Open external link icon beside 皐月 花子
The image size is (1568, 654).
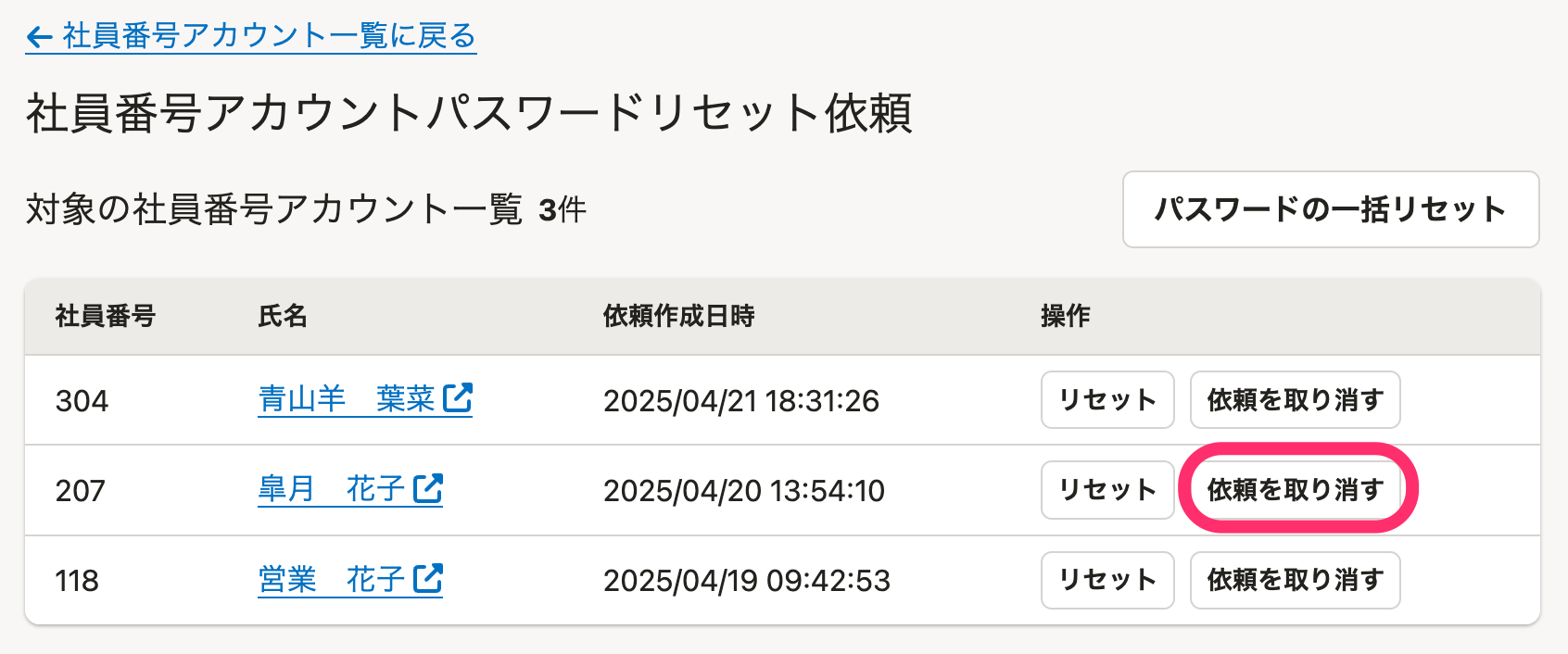tap(428, 487)
